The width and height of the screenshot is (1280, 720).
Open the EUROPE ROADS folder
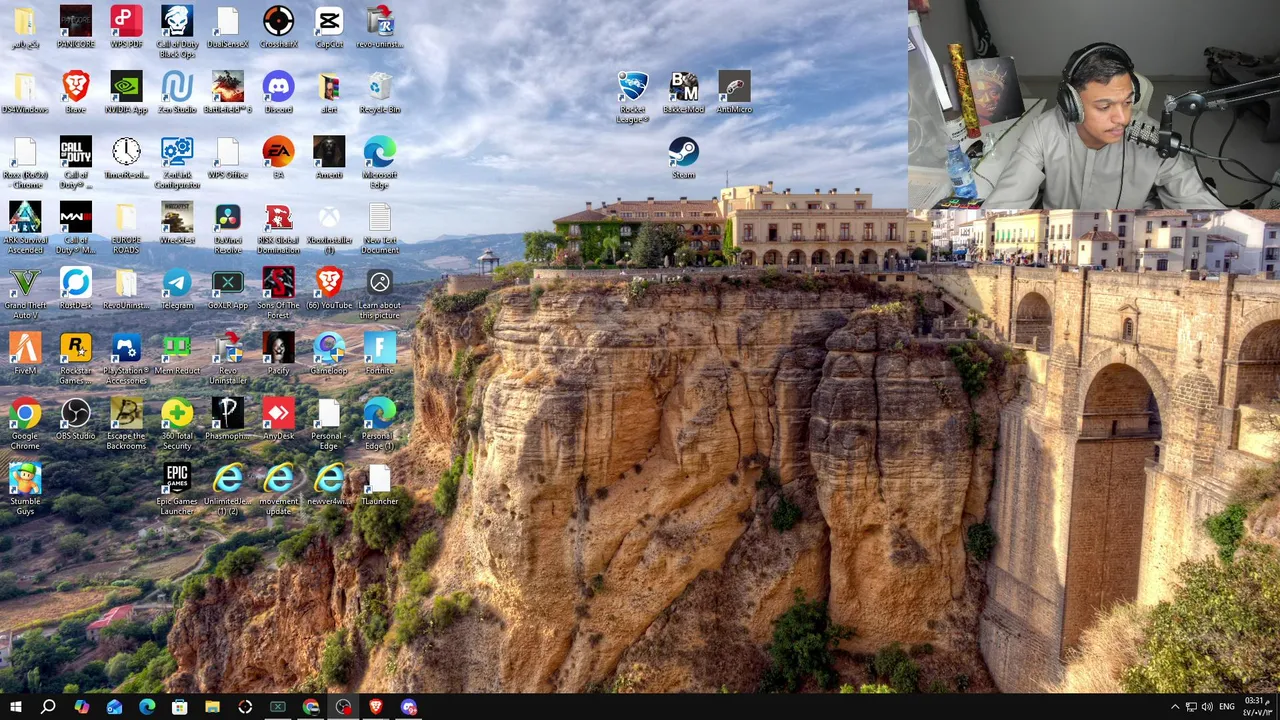tap(126, 227)
